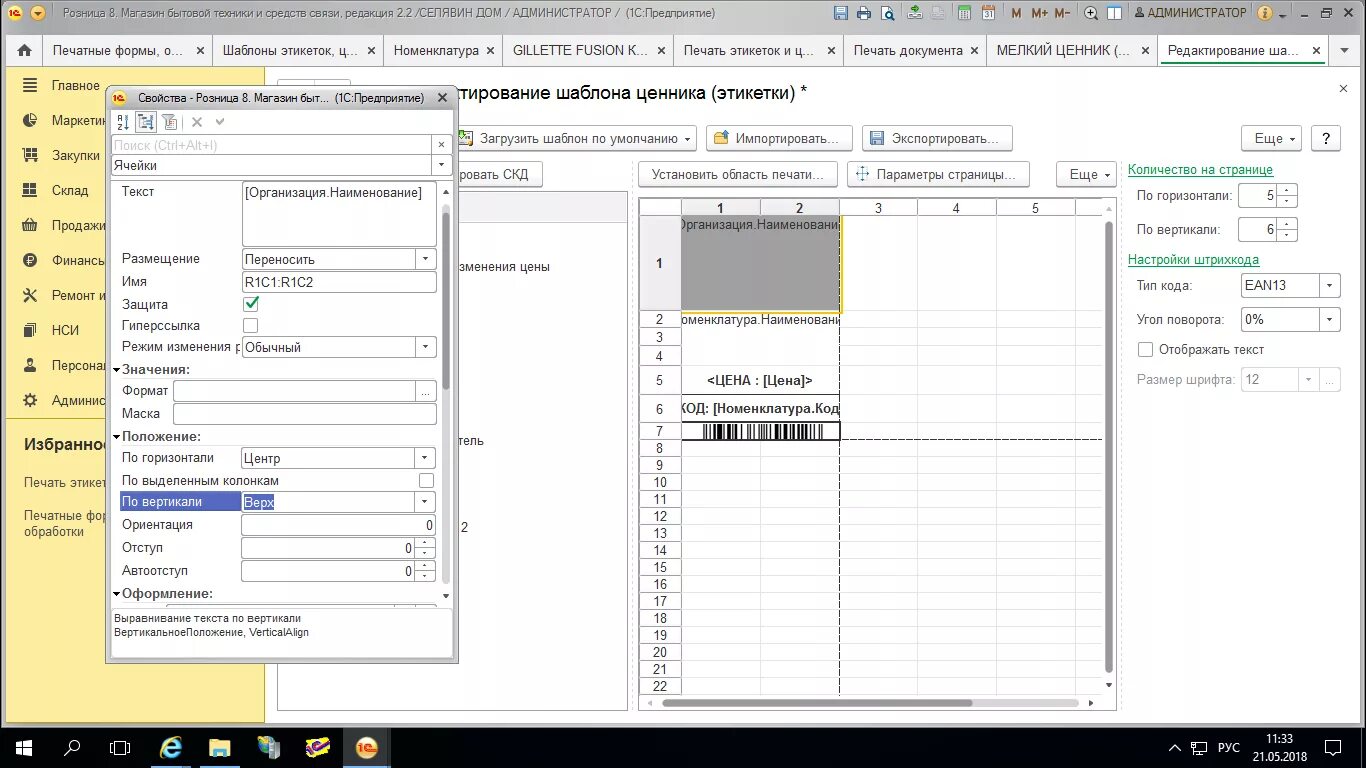
Task: Open the calendar icon showing 31
Action: point(987,14)
